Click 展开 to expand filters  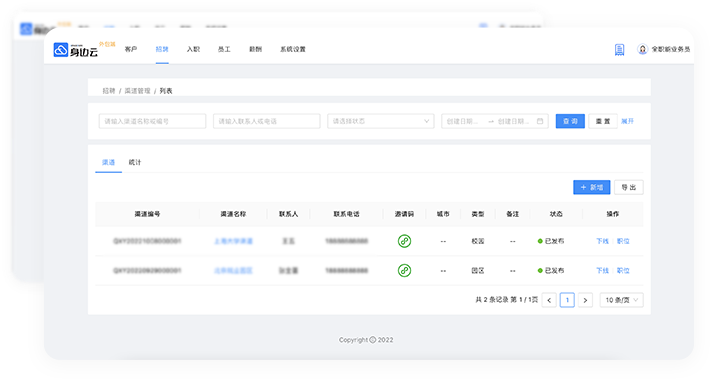pyautogui.click(x=627, y=121)
